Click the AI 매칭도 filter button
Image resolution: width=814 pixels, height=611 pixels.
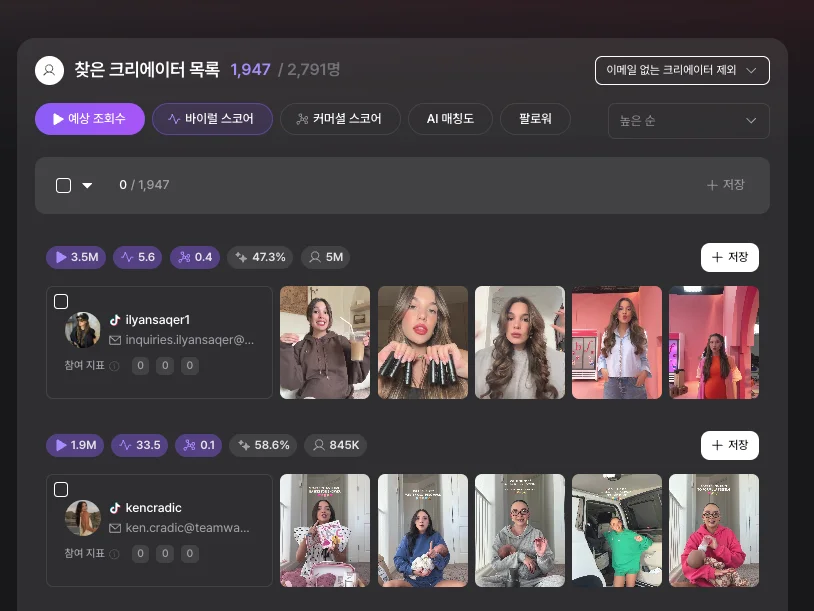[x=448, y=118]
